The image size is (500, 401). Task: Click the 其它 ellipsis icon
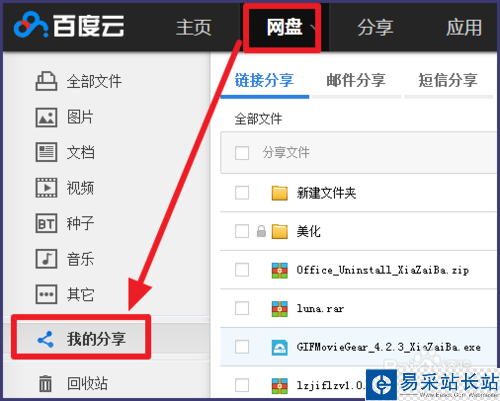tap(46, 294)
